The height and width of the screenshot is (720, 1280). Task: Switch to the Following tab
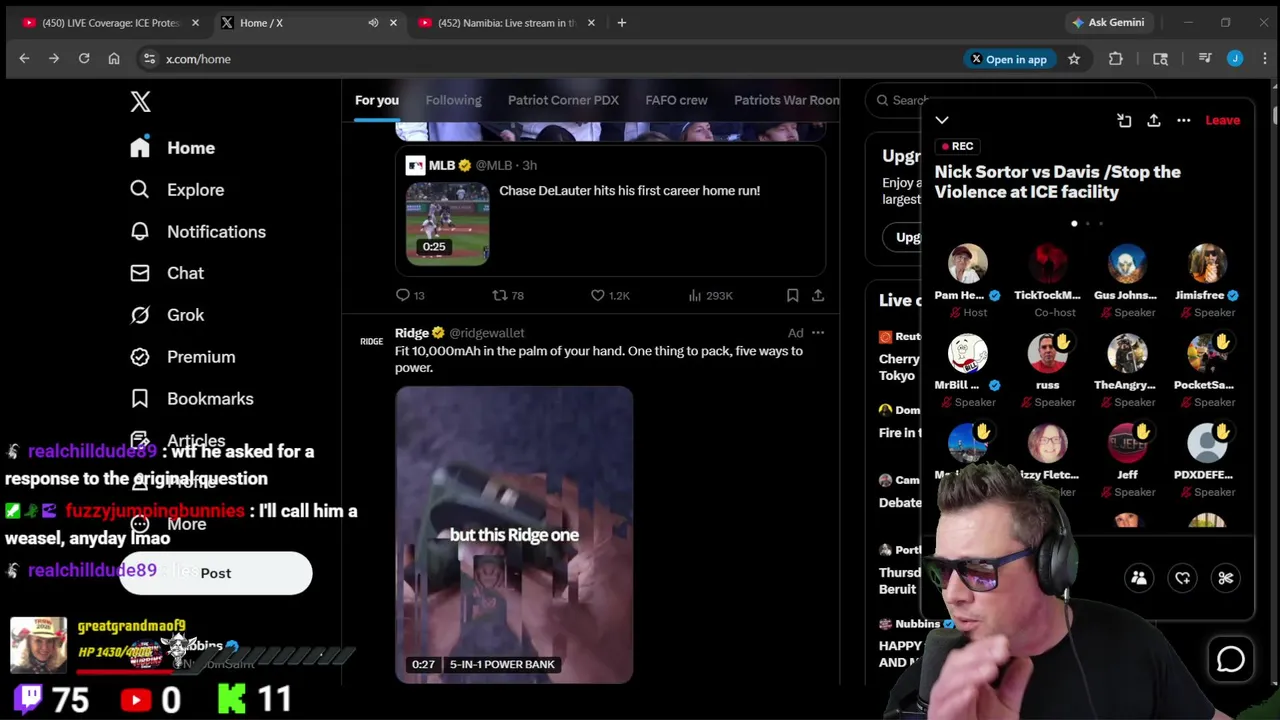pos(453,100)
